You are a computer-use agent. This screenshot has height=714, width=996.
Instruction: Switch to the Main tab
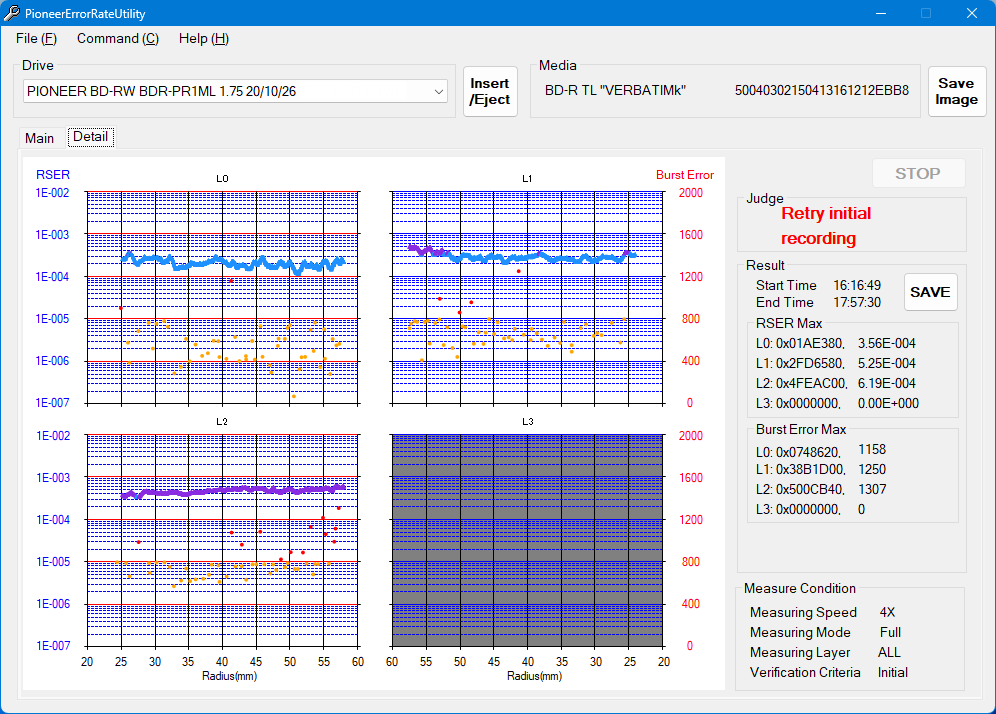pos(40,138)
